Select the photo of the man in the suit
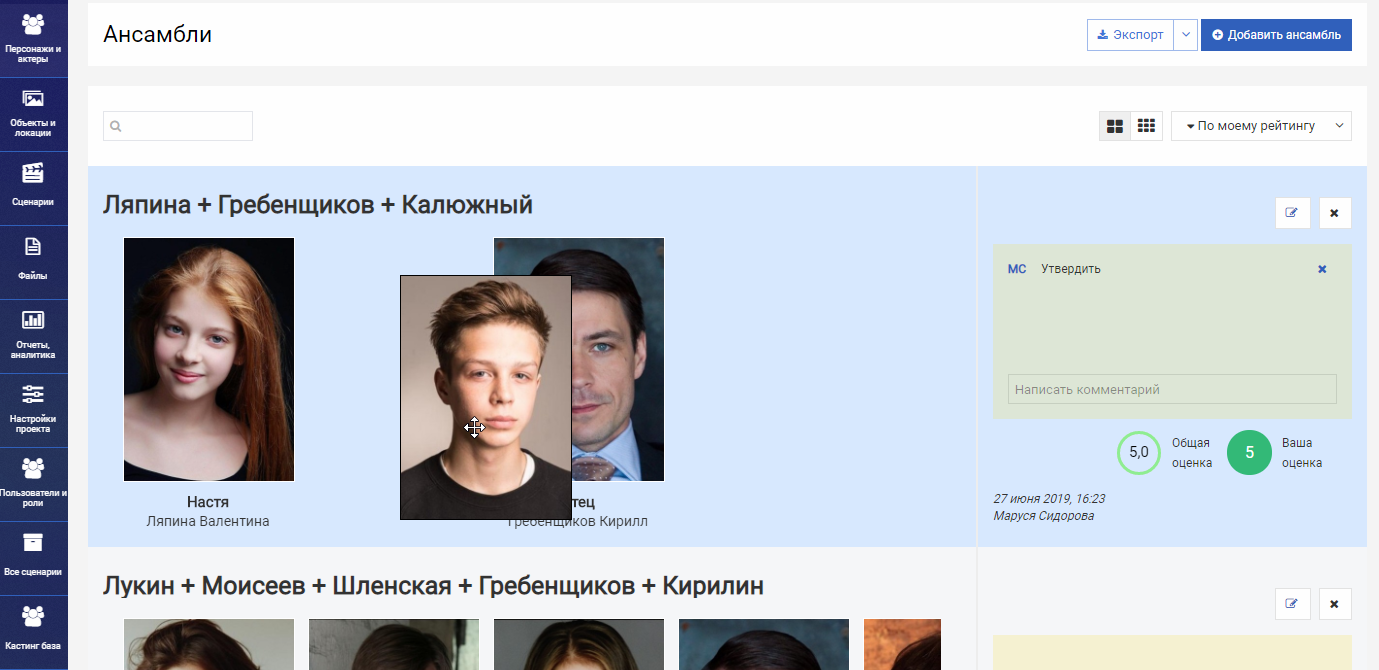The height and width of the screenshot is (670, 1379). tap(618, 359)
